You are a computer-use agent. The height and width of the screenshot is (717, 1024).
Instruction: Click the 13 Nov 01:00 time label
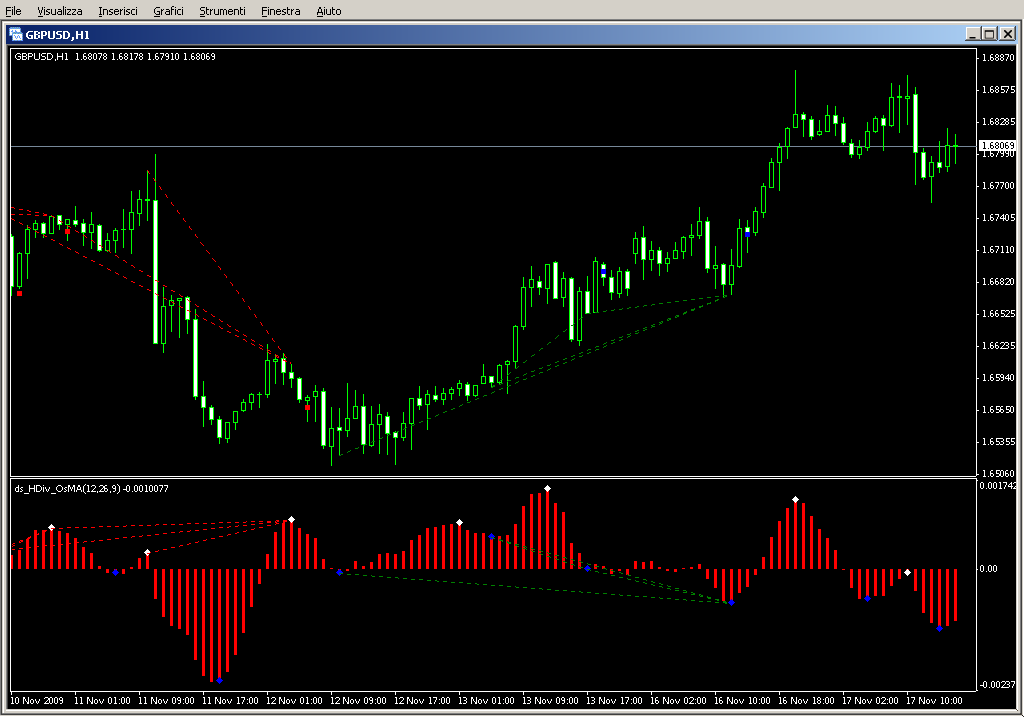coord(486,701)
